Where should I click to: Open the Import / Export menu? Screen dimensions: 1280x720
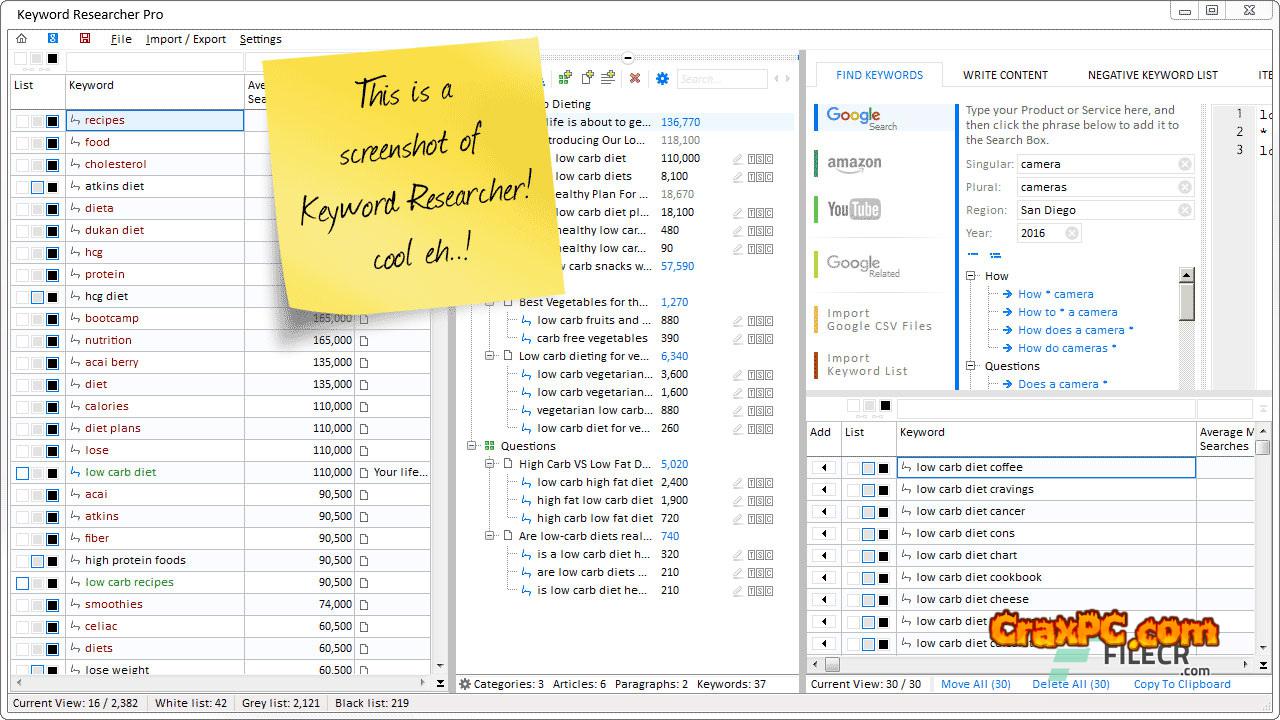click(x=186, y=39)
